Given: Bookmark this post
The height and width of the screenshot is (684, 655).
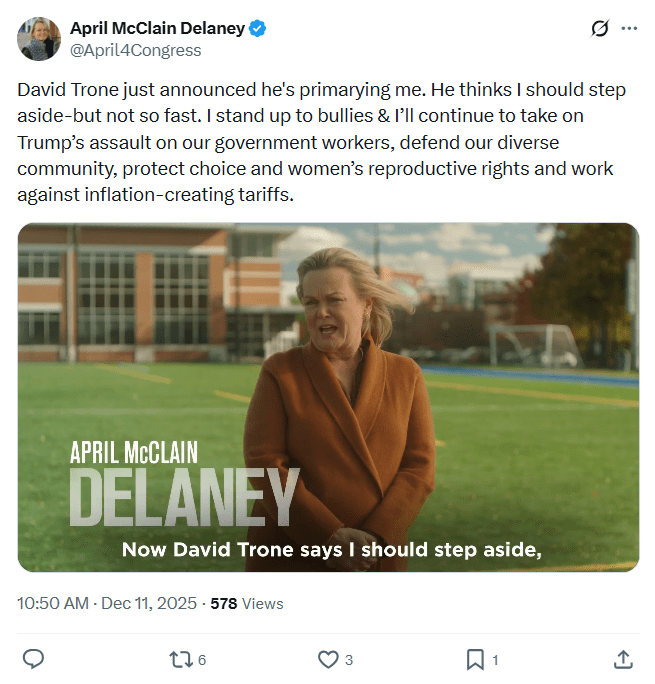Looking at the screenshot, I should point(475,659).
